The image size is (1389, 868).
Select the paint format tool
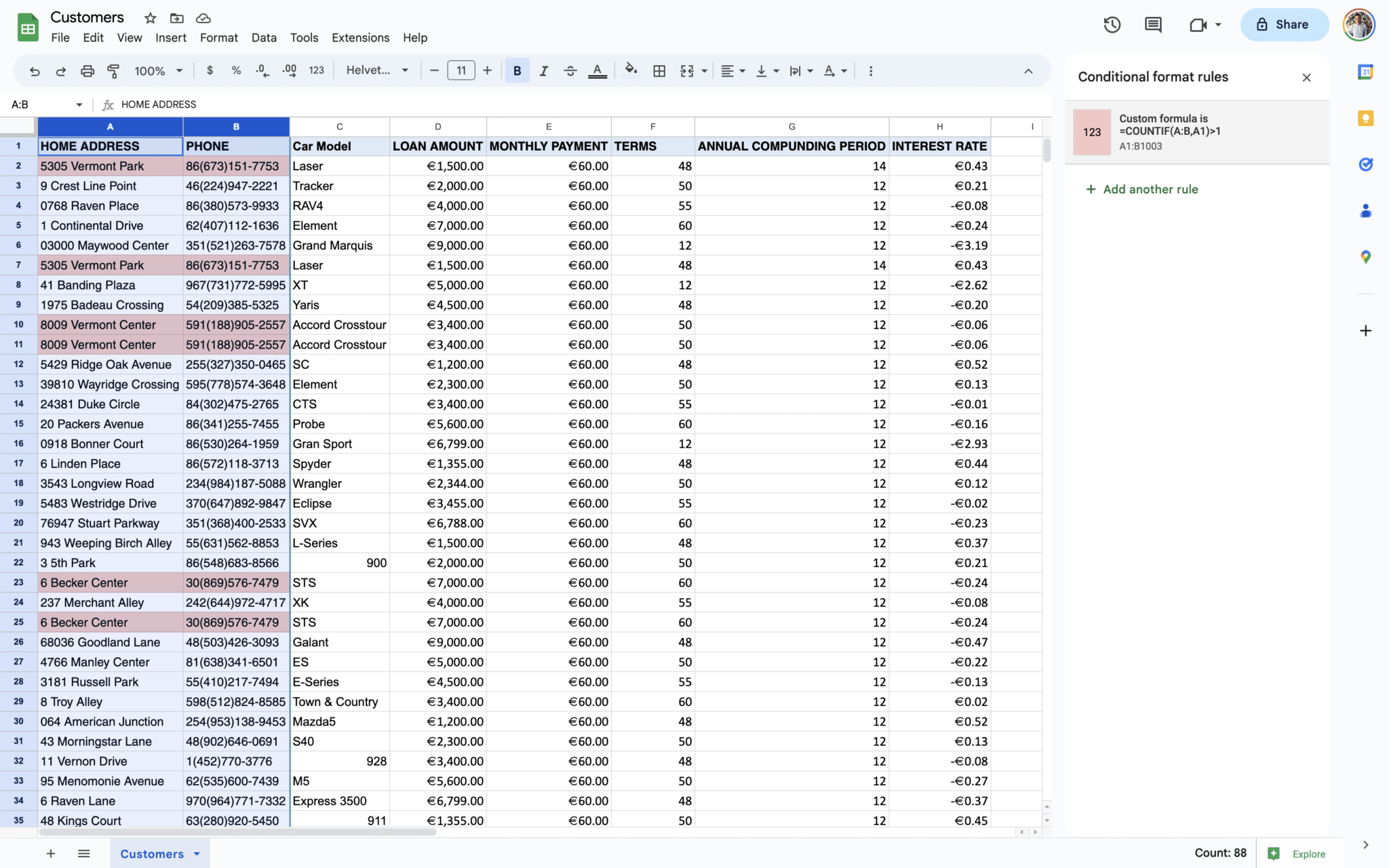(x=113, y=70)
